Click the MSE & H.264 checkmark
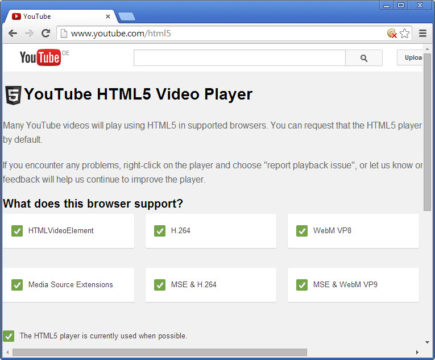This screenshot has width=435, height=360. point(160,285)
